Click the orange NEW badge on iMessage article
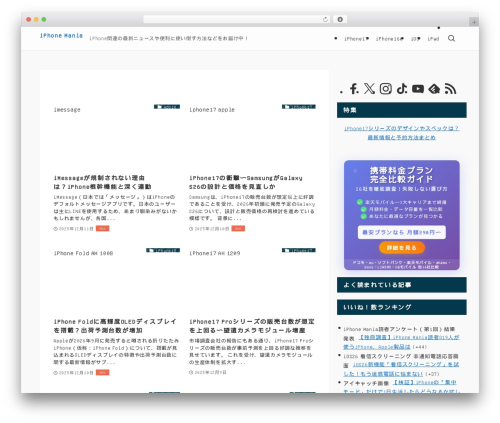Image resolution: width=500 pixels, height=423 pixels. [x=103, y=228]
